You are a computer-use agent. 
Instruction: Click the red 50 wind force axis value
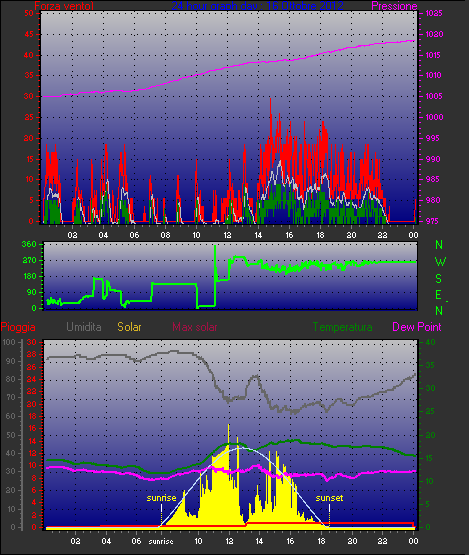click(x=29, y=13)
